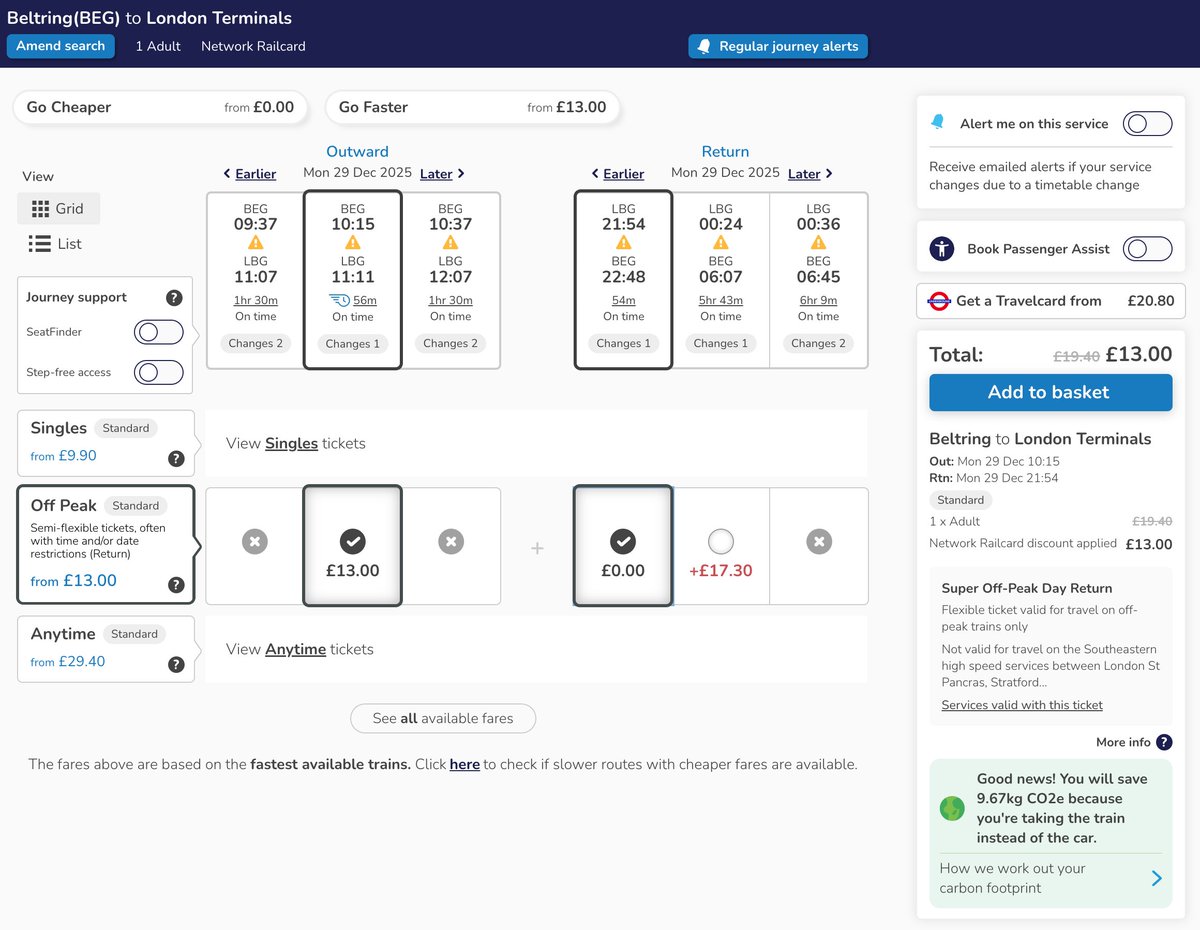Select the 09:37 outward train column
1200x930 pixels.
(x=255, y=280)
